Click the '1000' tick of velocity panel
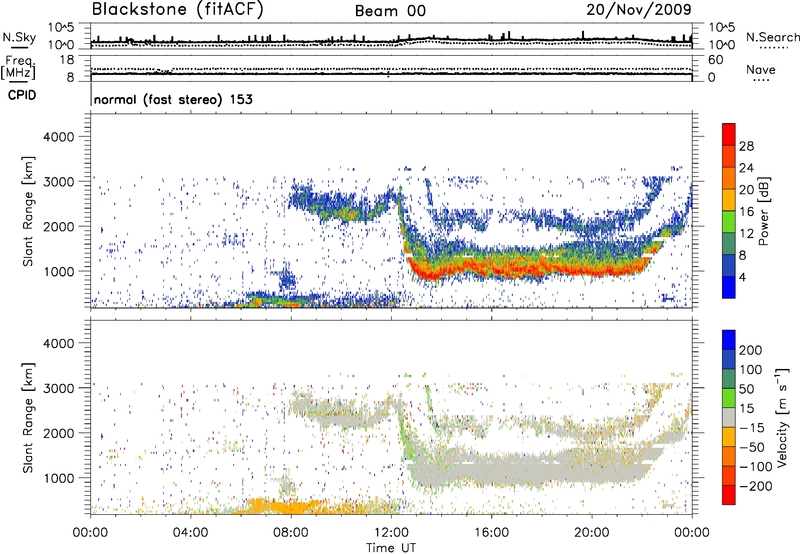This screenshot has height=554, width=800. coord(59,478)
